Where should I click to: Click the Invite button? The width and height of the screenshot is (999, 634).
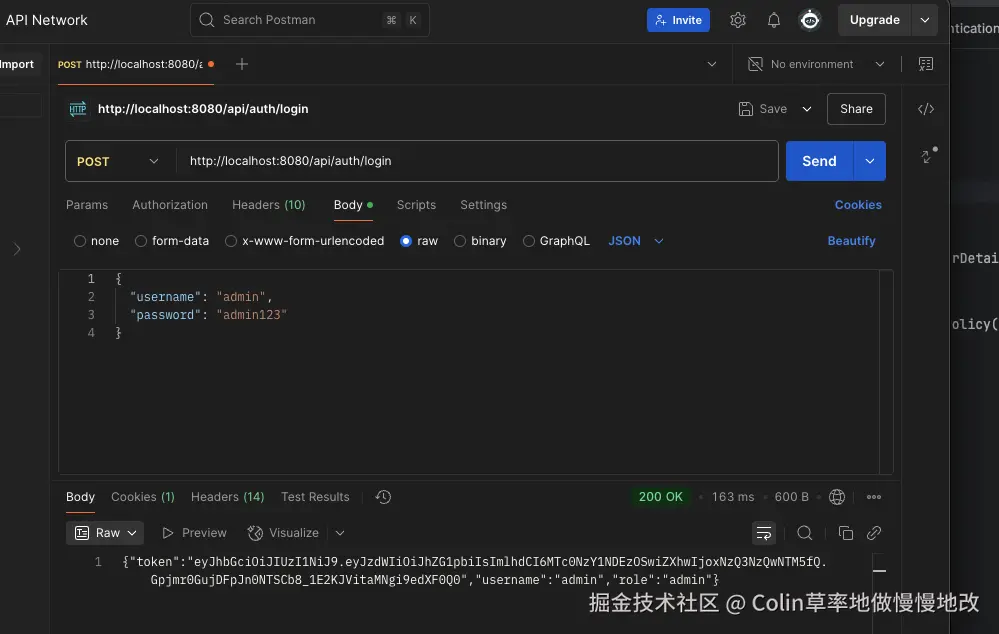coord(678,20)
